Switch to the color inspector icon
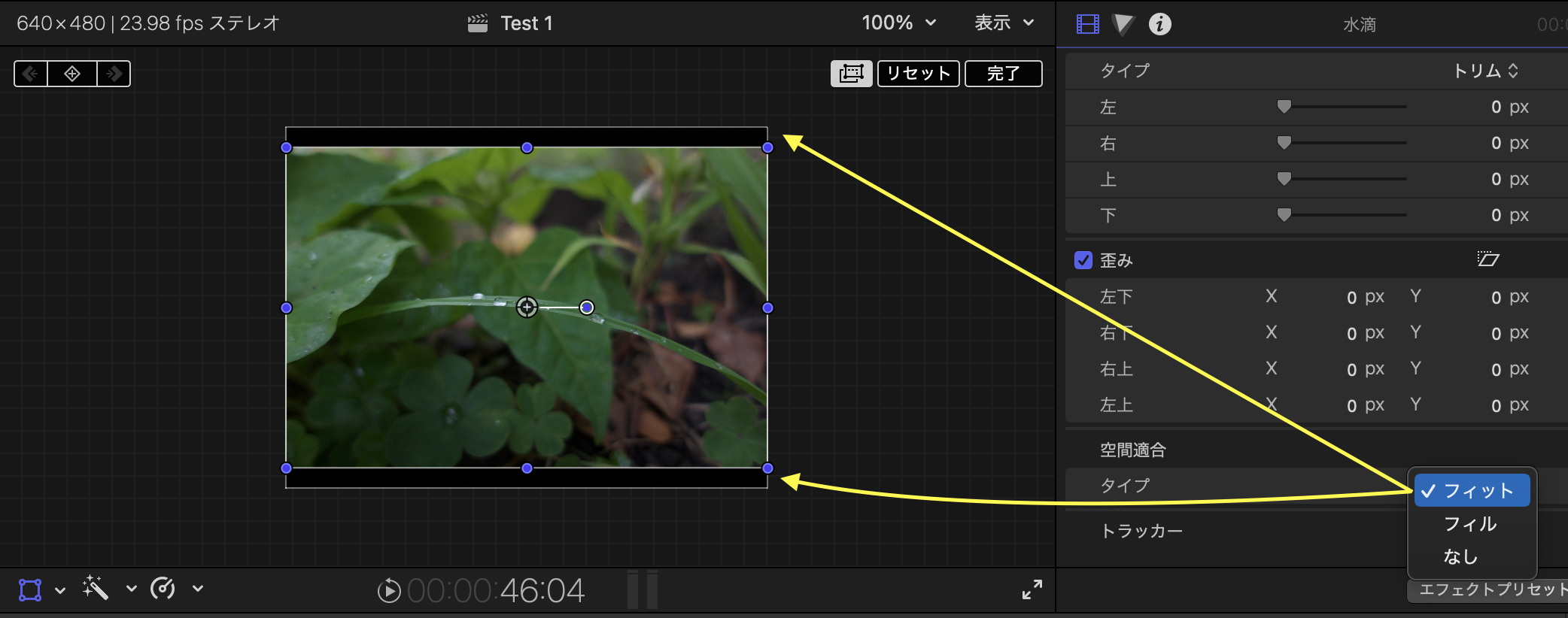 (x=1123, y=24)
